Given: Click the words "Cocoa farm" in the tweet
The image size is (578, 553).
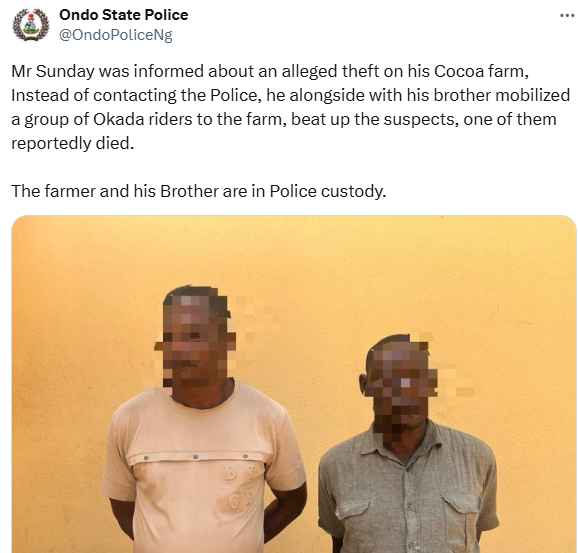Looking at the screenshot, I should pos(481,72).
